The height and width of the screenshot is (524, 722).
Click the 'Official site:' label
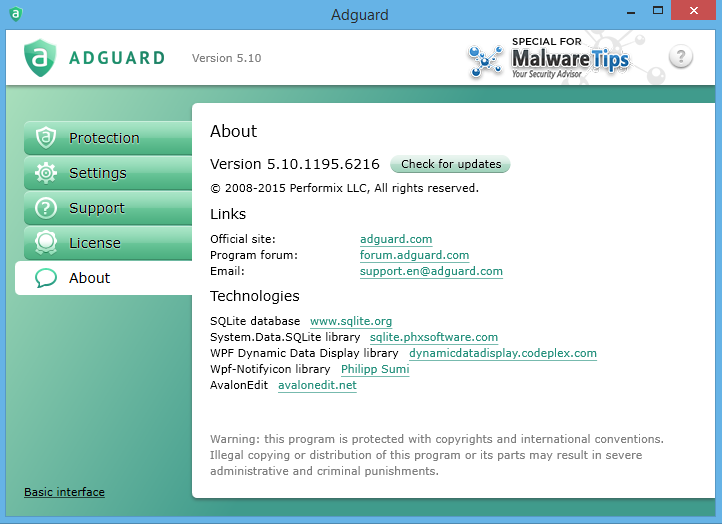coord(243,239)
